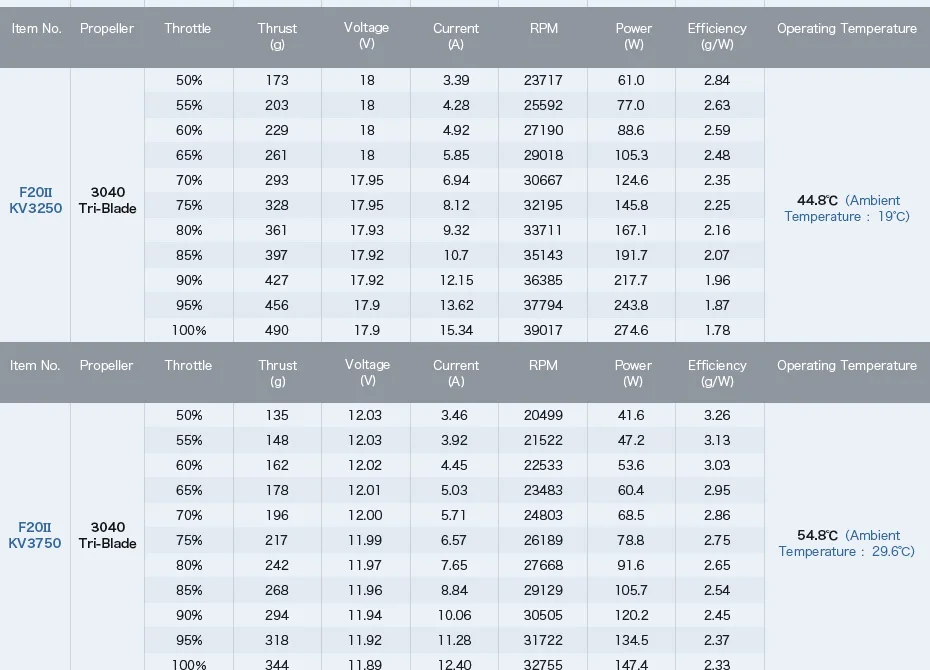930x670 pixels.
Task: Click the 15.34 current value
Action: click(x=456, y=330)
